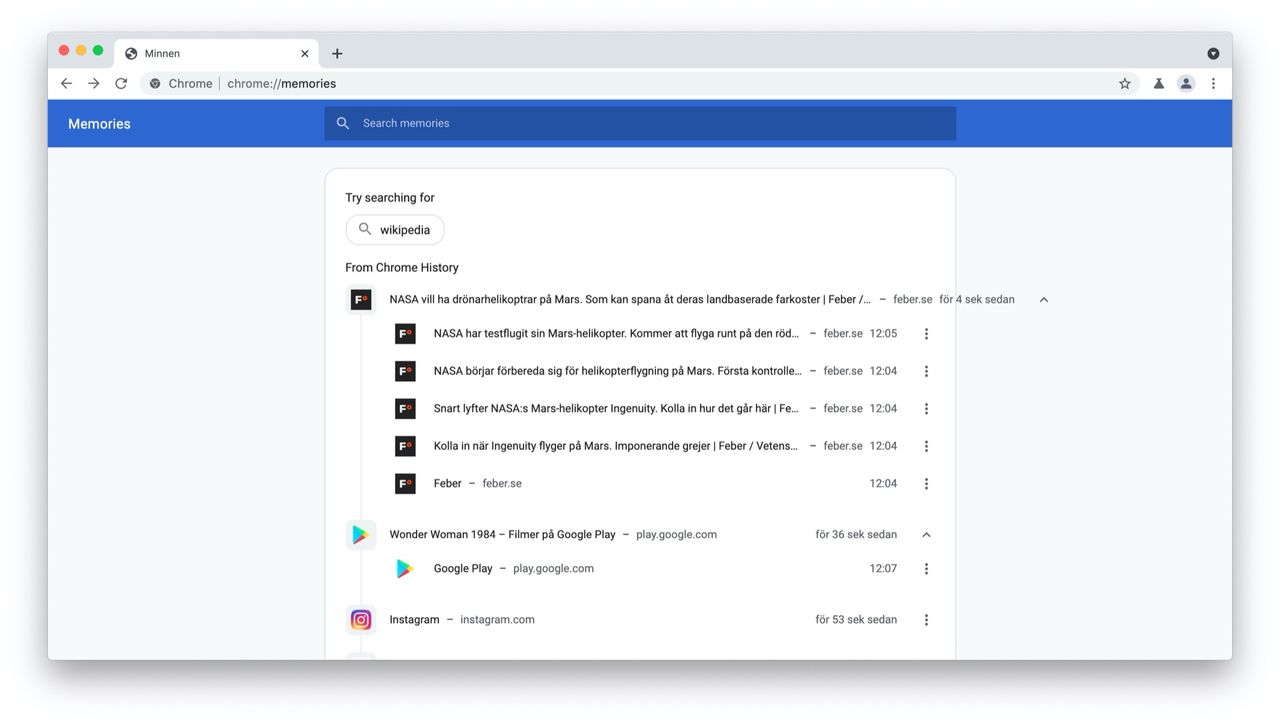Click the Chrome site info icon in address bar
Viewport: 1280px width, 723px height.
(155, 84)
